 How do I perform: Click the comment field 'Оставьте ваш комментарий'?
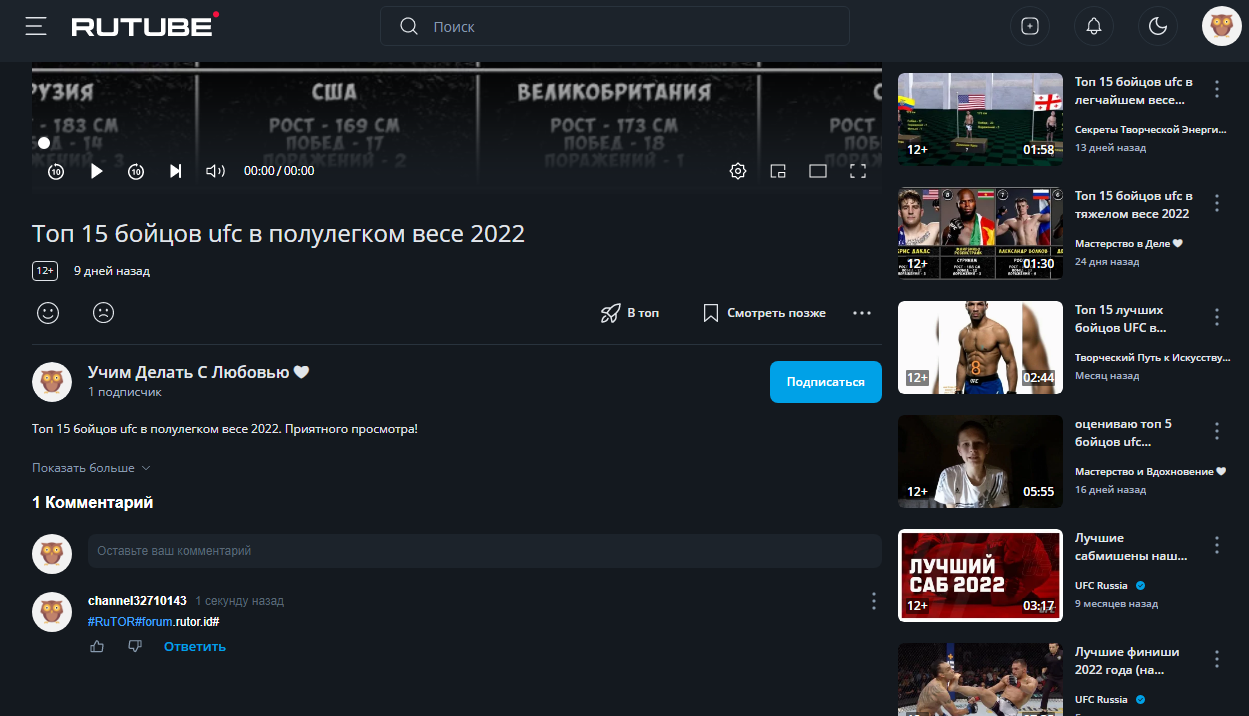(x=485, y=551)
